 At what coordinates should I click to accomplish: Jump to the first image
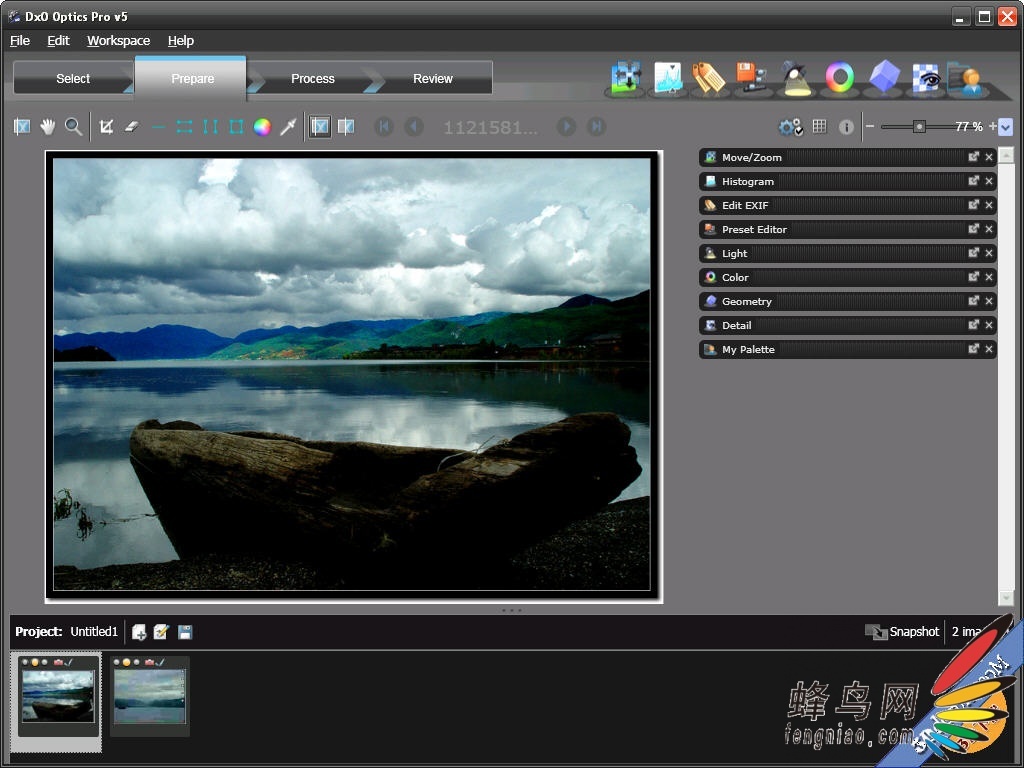click(x=384, y=127)
